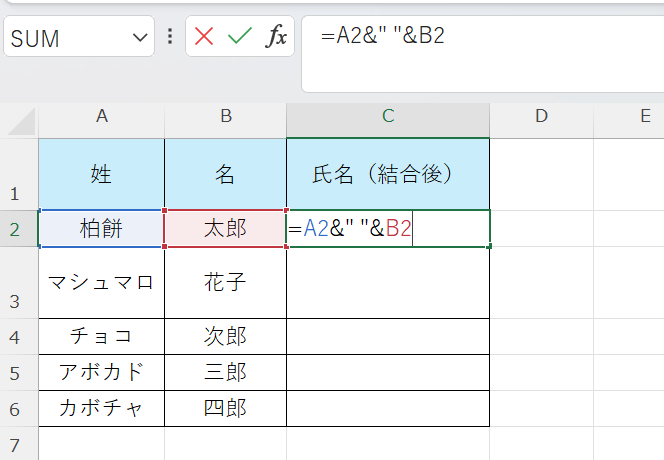664x460 pixels.
Task: Click the 氏名（結合後） header cell
Action: 388,174
